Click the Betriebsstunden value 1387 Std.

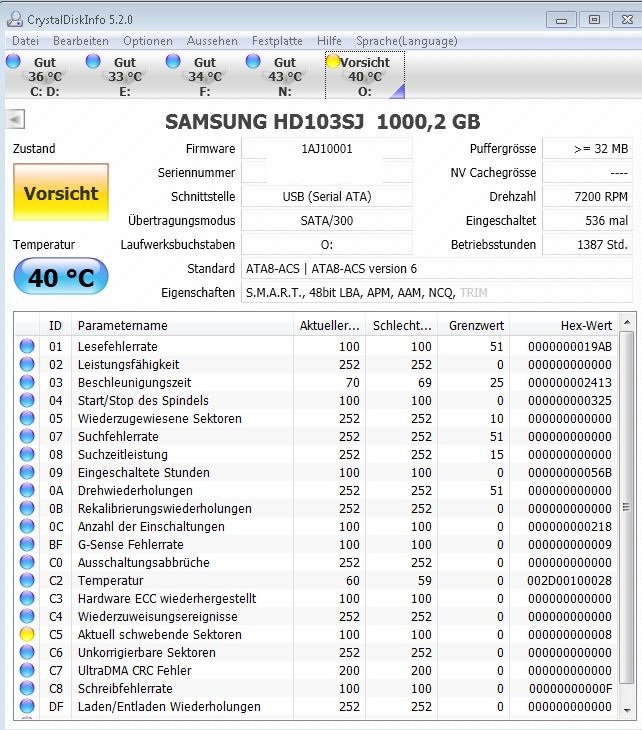(588, 244)
